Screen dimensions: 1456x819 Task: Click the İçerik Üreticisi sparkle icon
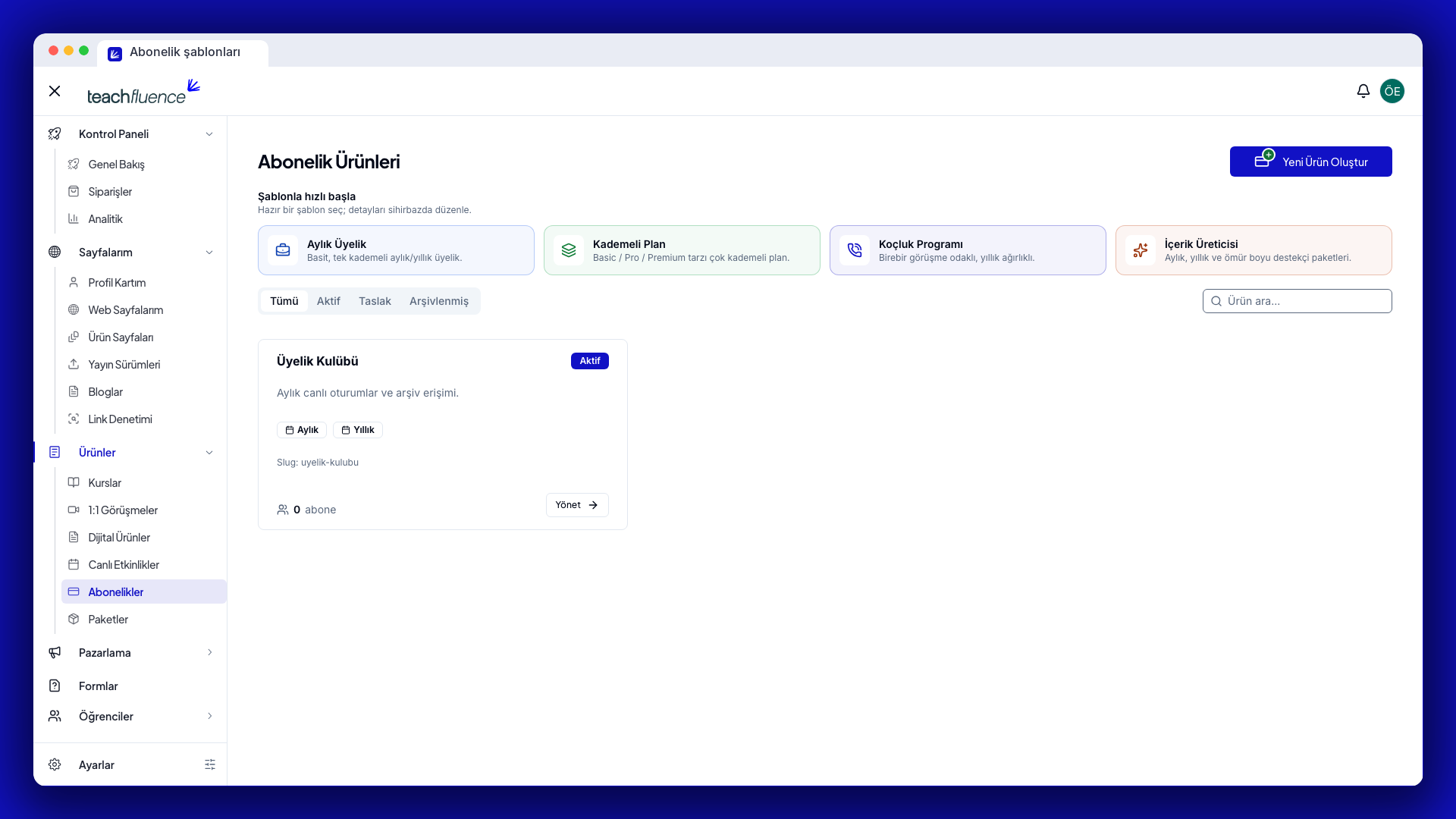pyautogui.click(x=1141, y=250)
